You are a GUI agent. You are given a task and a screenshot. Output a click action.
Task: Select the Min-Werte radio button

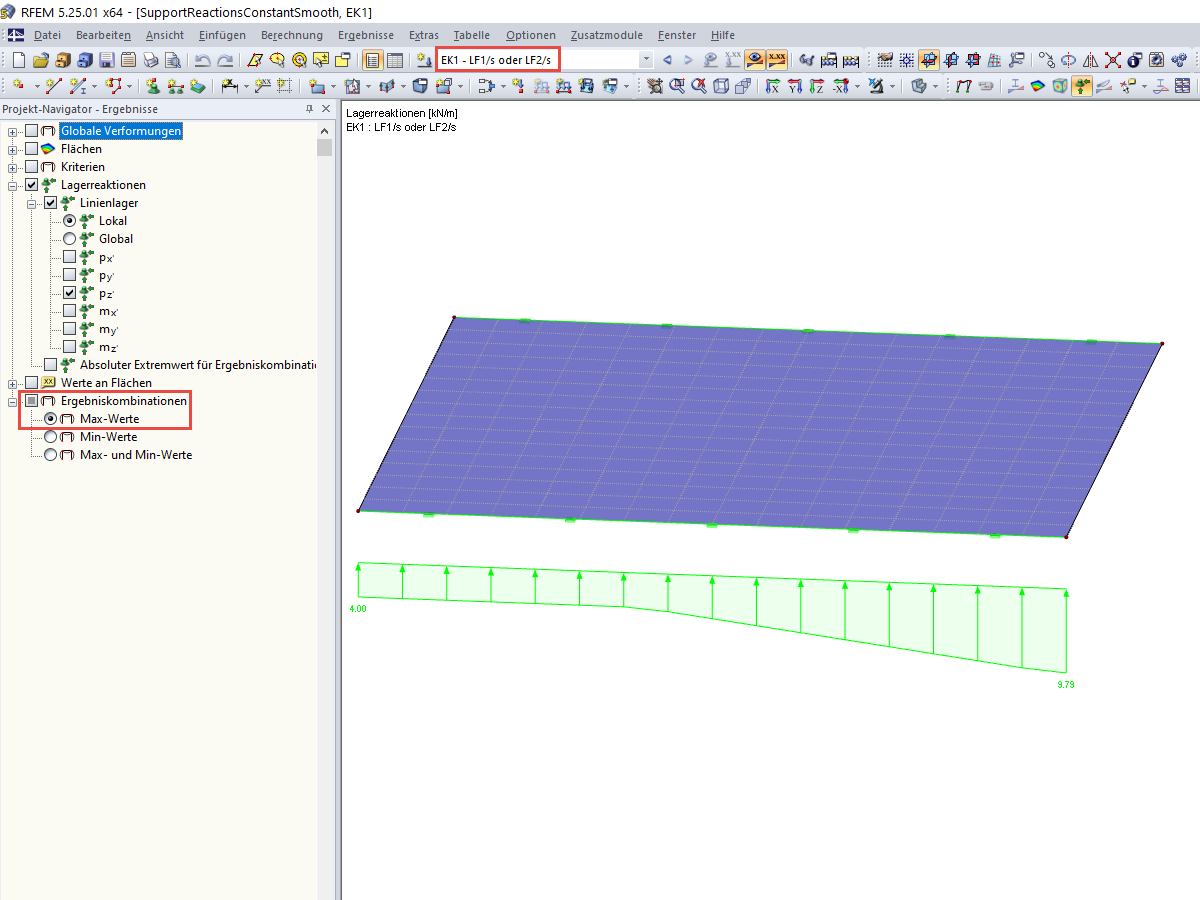pos(51,437)
